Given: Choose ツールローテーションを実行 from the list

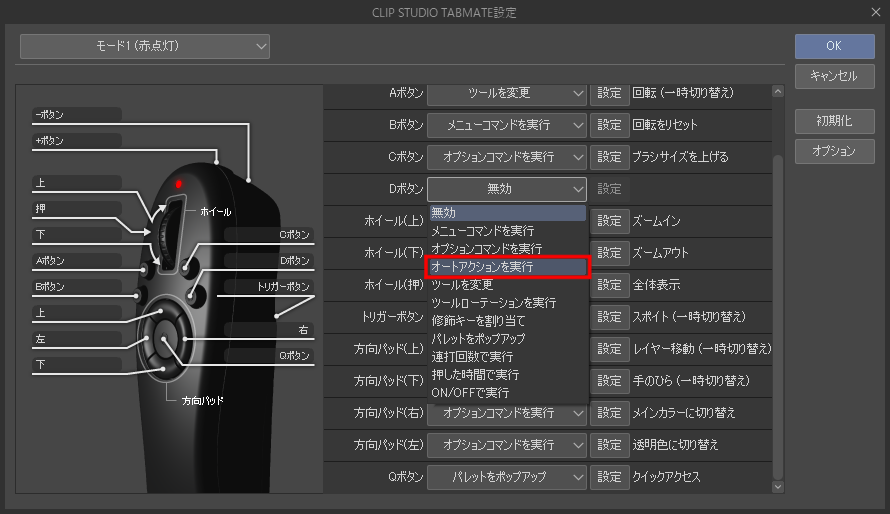Looking at the screenshot, I should [508, 303].
